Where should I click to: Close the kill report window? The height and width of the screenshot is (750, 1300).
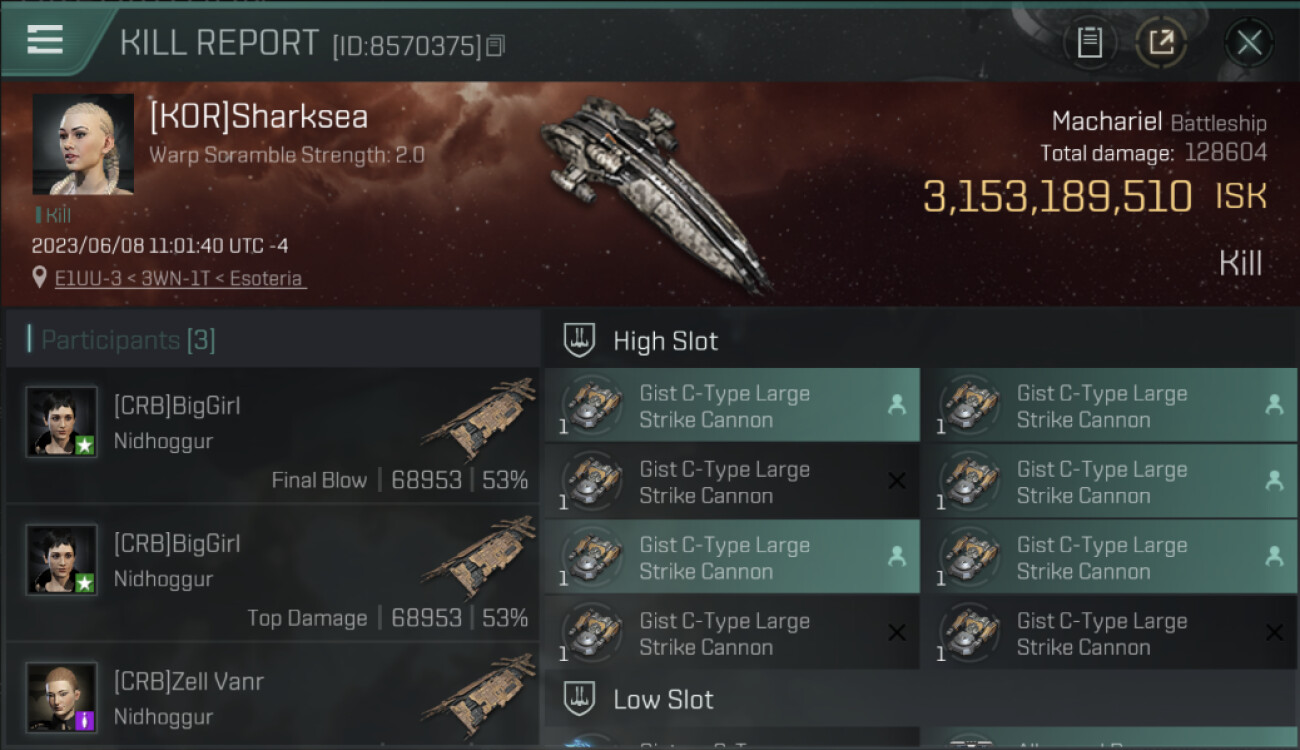tap(1249, 43)
